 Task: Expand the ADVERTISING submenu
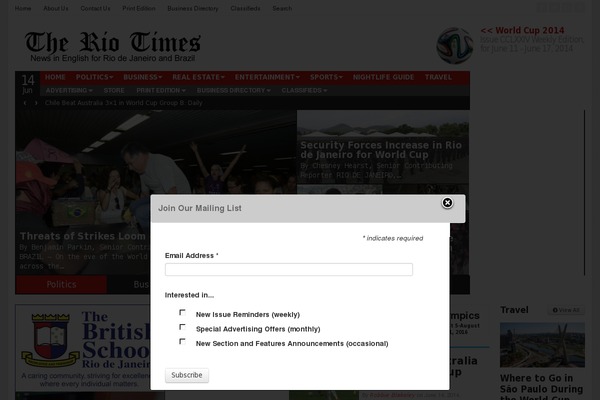(x=69, y=91)
